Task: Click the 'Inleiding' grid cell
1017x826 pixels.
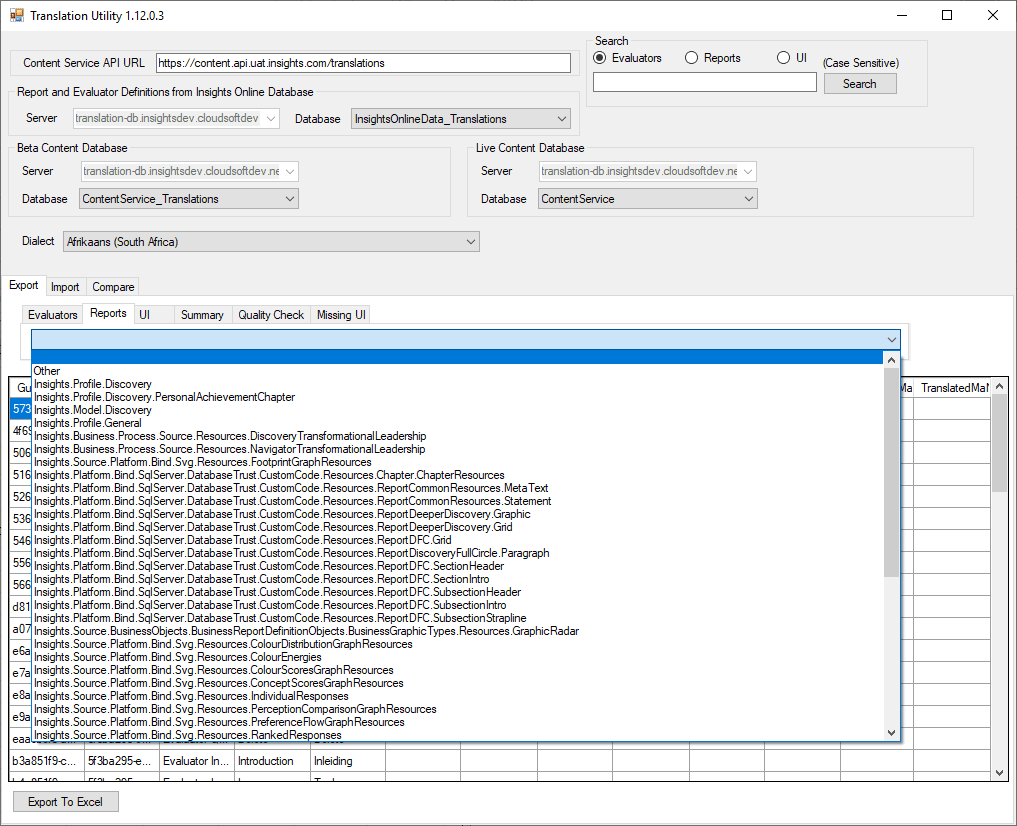Action: coord(348,761)
